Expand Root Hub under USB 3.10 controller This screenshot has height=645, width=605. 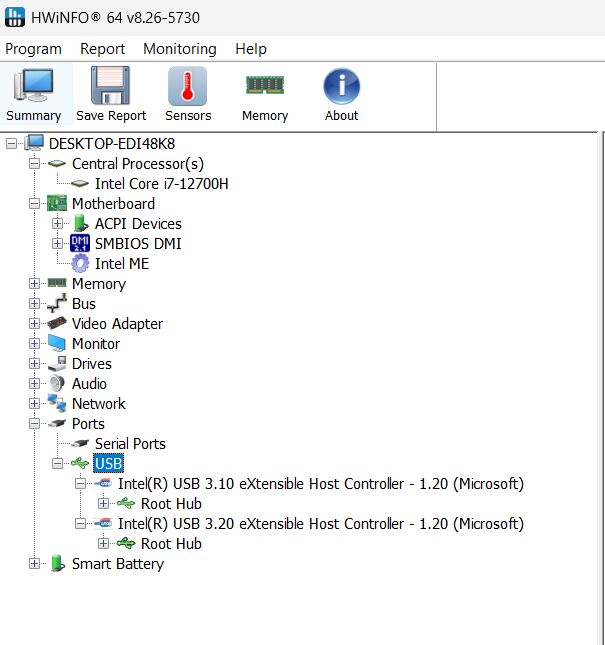point(104,503)
